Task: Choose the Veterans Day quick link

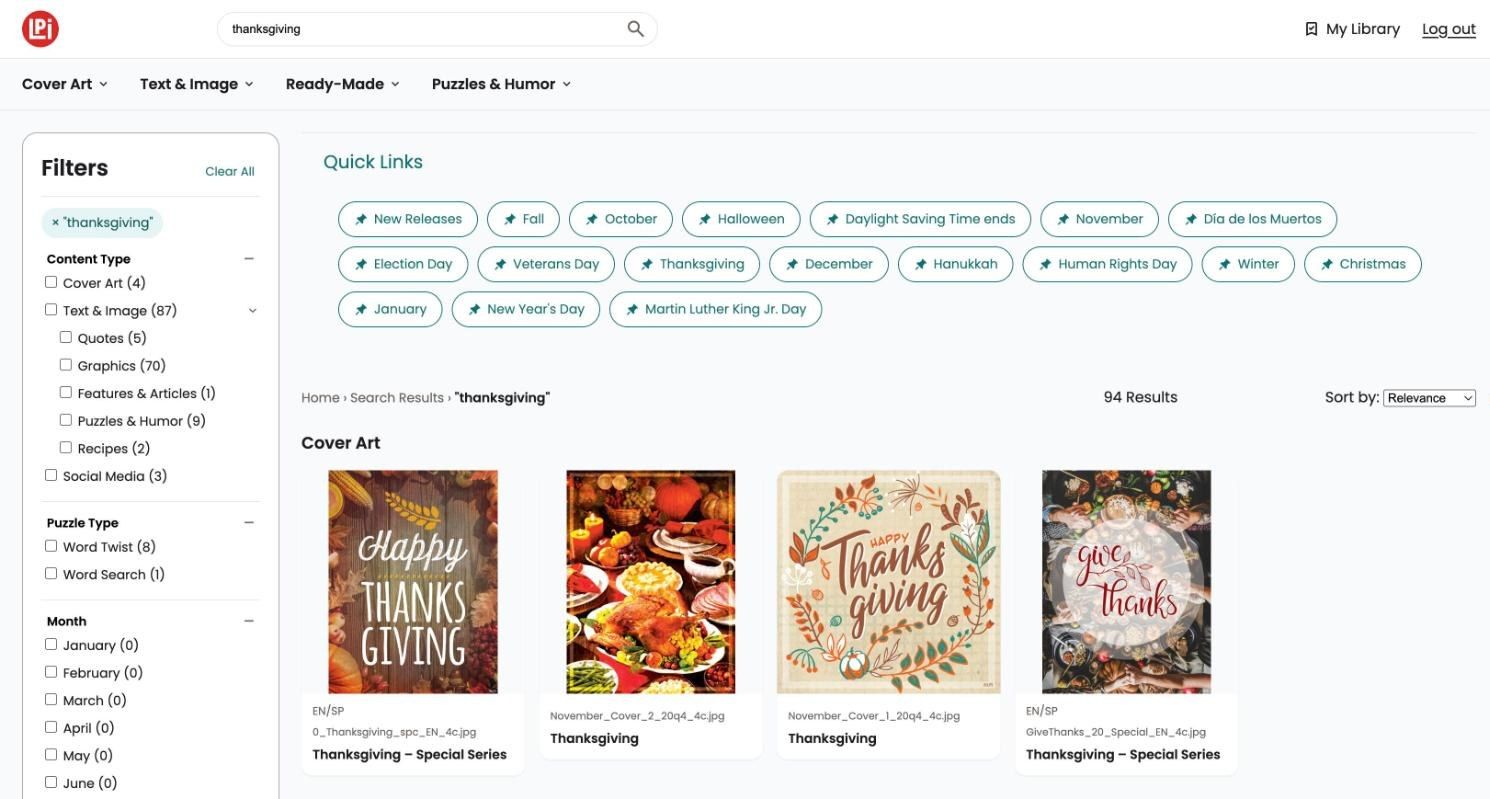Action: tap(546, 264)
